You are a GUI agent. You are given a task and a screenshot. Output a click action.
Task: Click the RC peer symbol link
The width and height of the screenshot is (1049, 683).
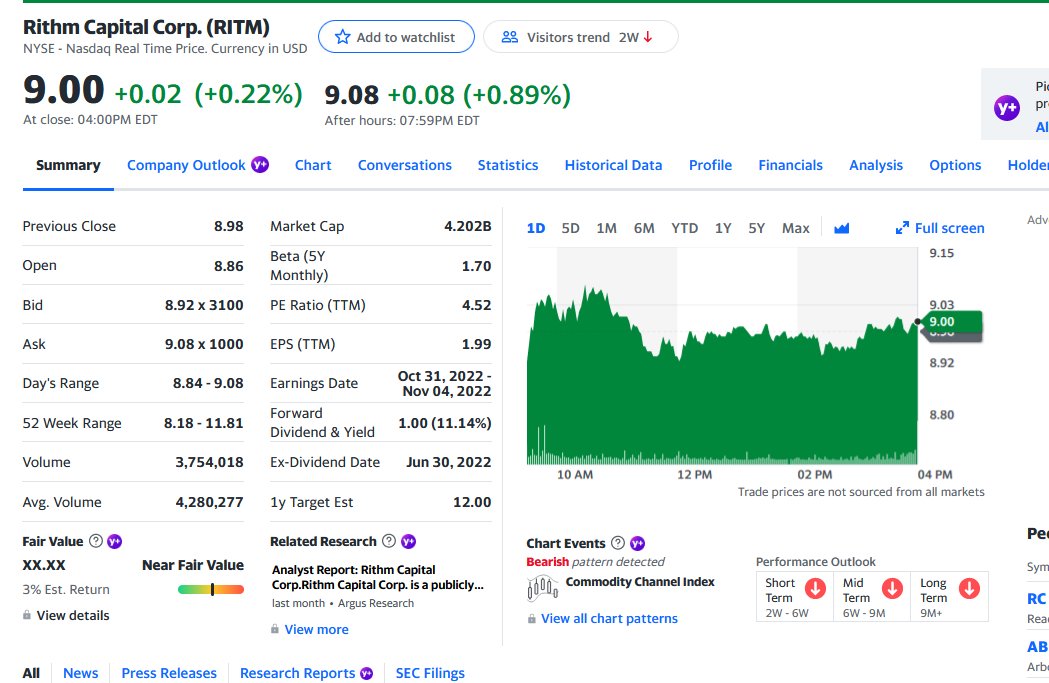(x=1036, y=599)
